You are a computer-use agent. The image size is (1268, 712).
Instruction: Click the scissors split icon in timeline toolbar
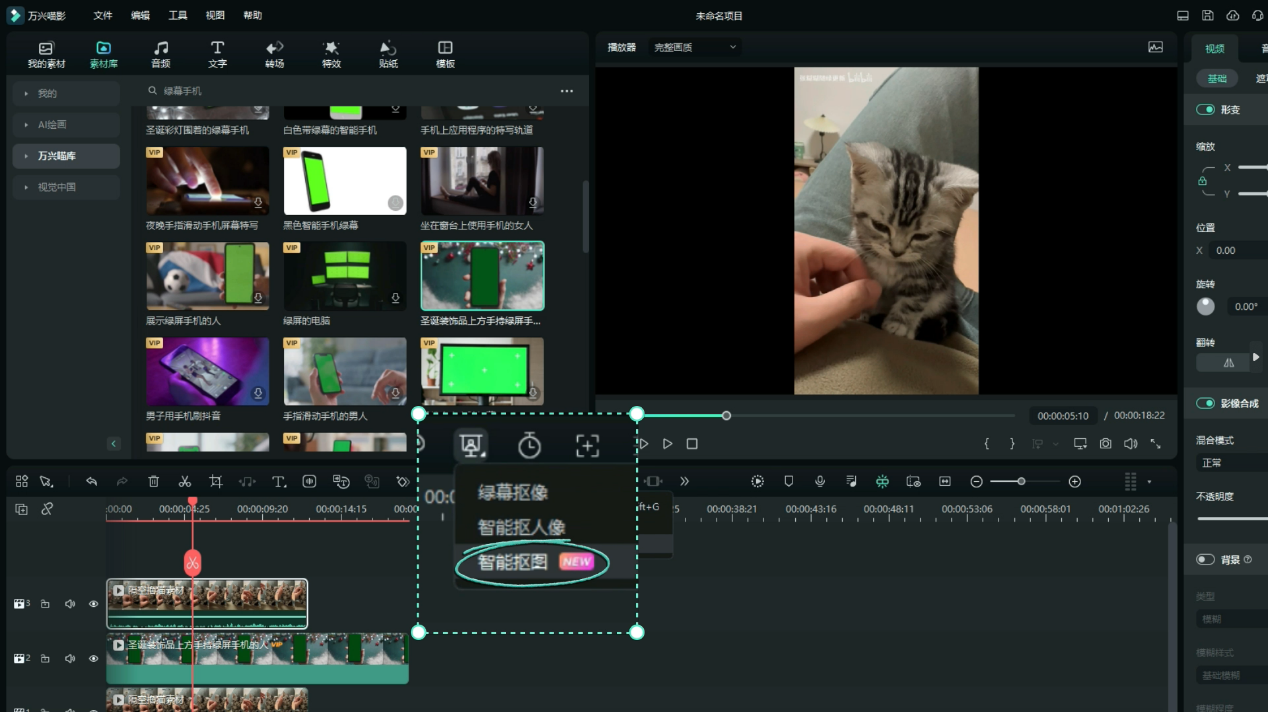[x=185, y=482]
